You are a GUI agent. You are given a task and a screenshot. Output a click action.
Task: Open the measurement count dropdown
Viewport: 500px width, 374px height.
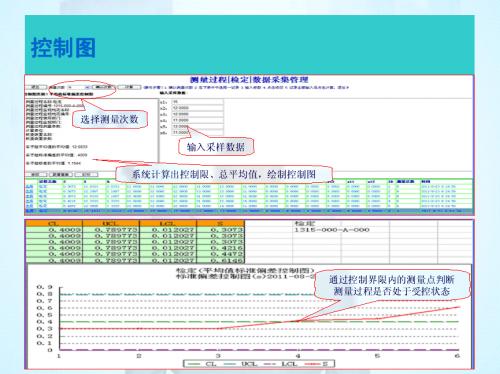pyautogui.click(x=79, y=87)
